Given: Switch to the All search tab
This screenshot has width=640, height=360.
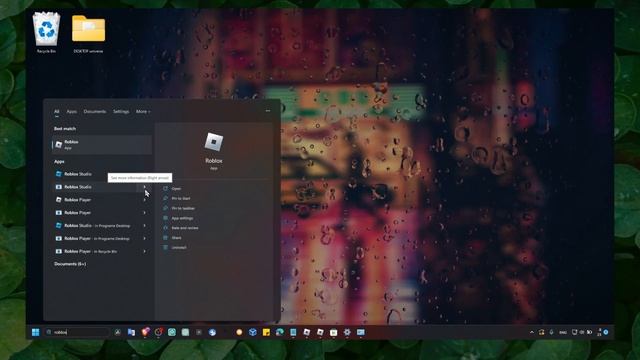Looking at the screenshot, I should click(x=57, y=111).
